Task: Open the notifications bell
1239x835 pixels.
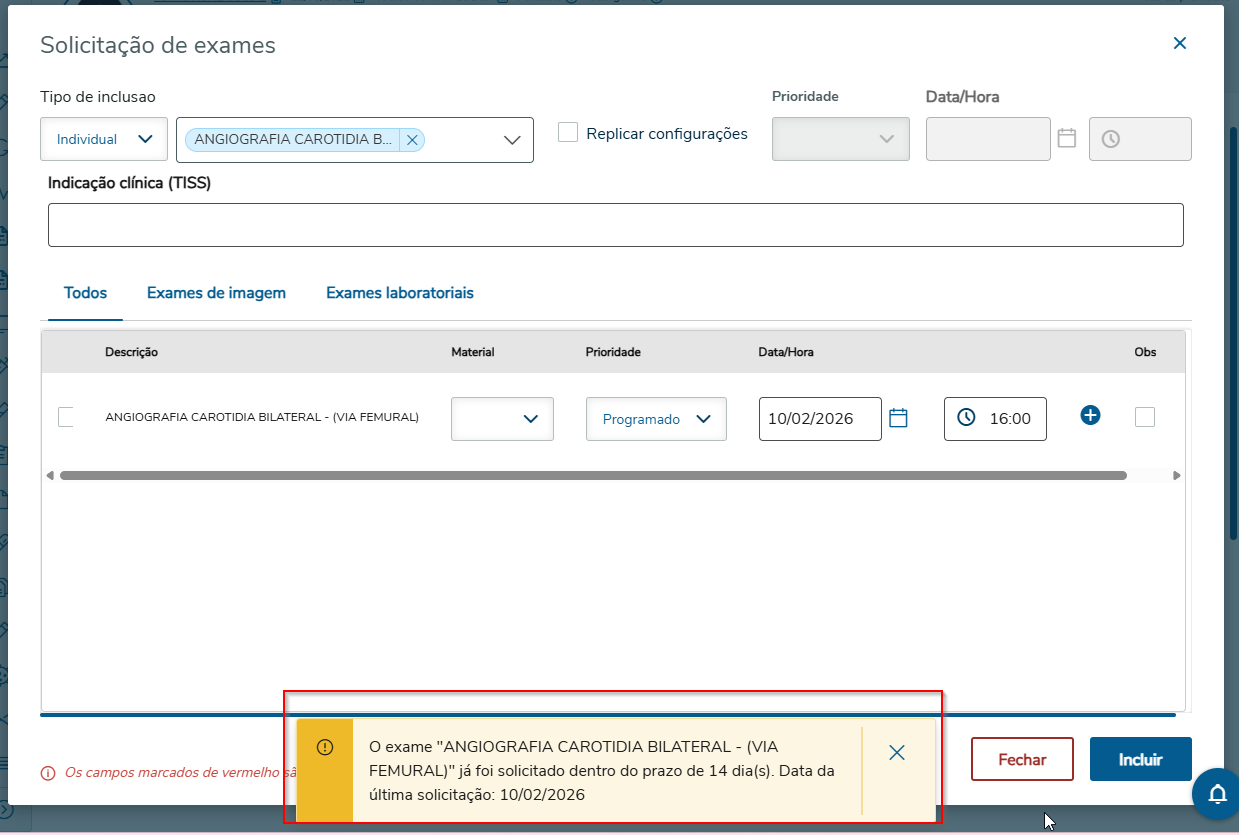Action: pos(1217,795)
